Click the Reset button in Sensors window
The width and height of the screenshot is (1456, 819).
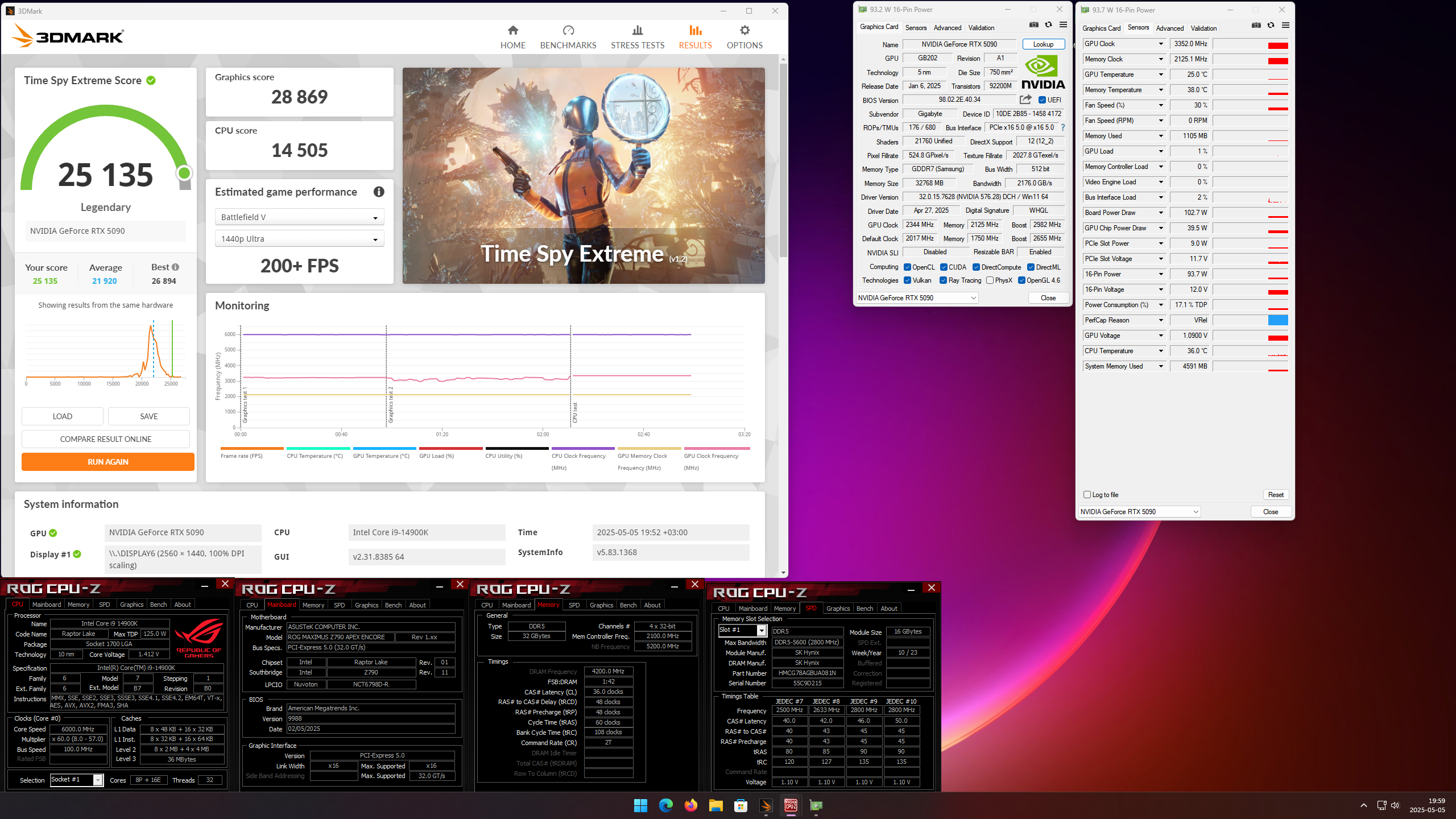point(1276,495)
